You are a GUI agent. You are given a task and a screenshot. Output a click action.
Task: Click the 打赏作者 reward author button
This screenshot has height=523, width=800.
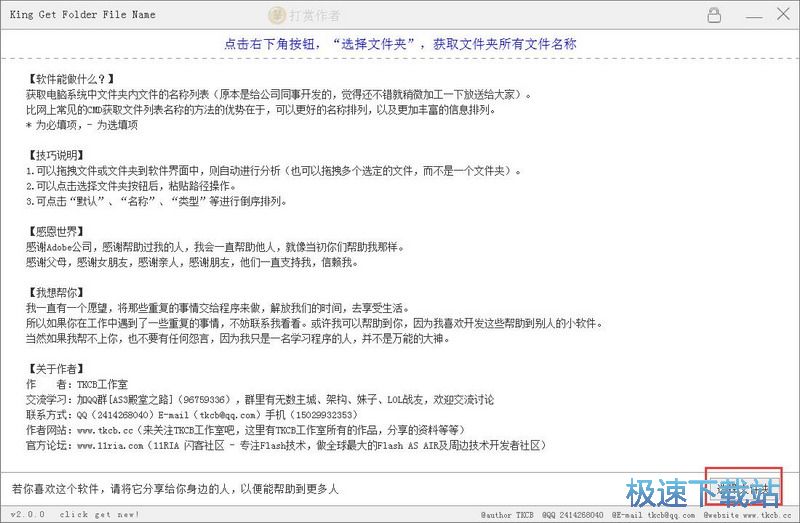[305, 15]
